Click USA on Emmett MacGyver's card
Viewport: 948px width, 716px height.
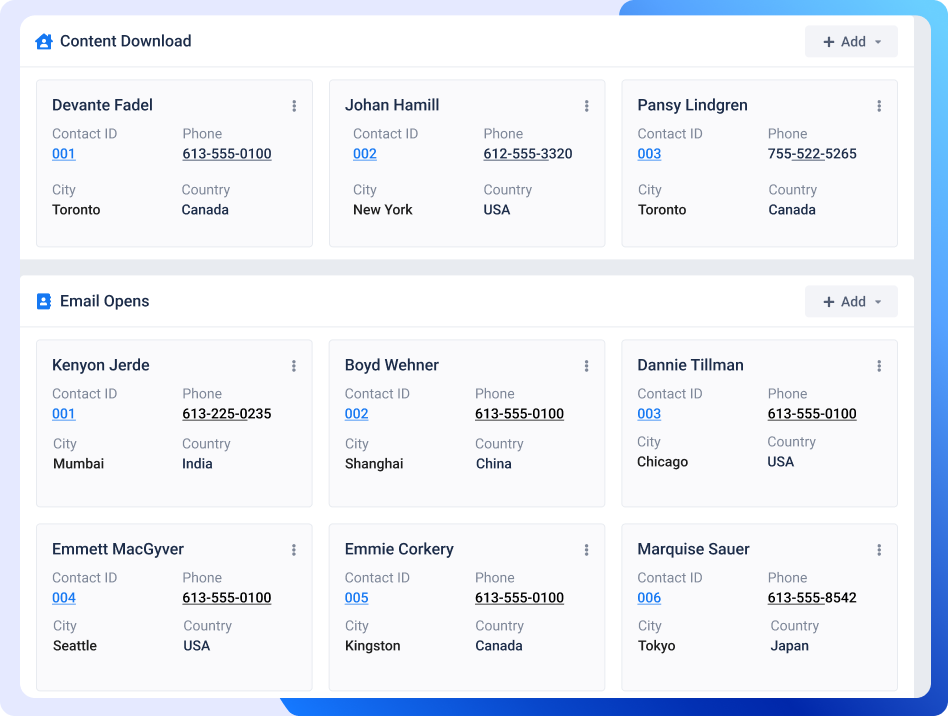pos(196,646)
